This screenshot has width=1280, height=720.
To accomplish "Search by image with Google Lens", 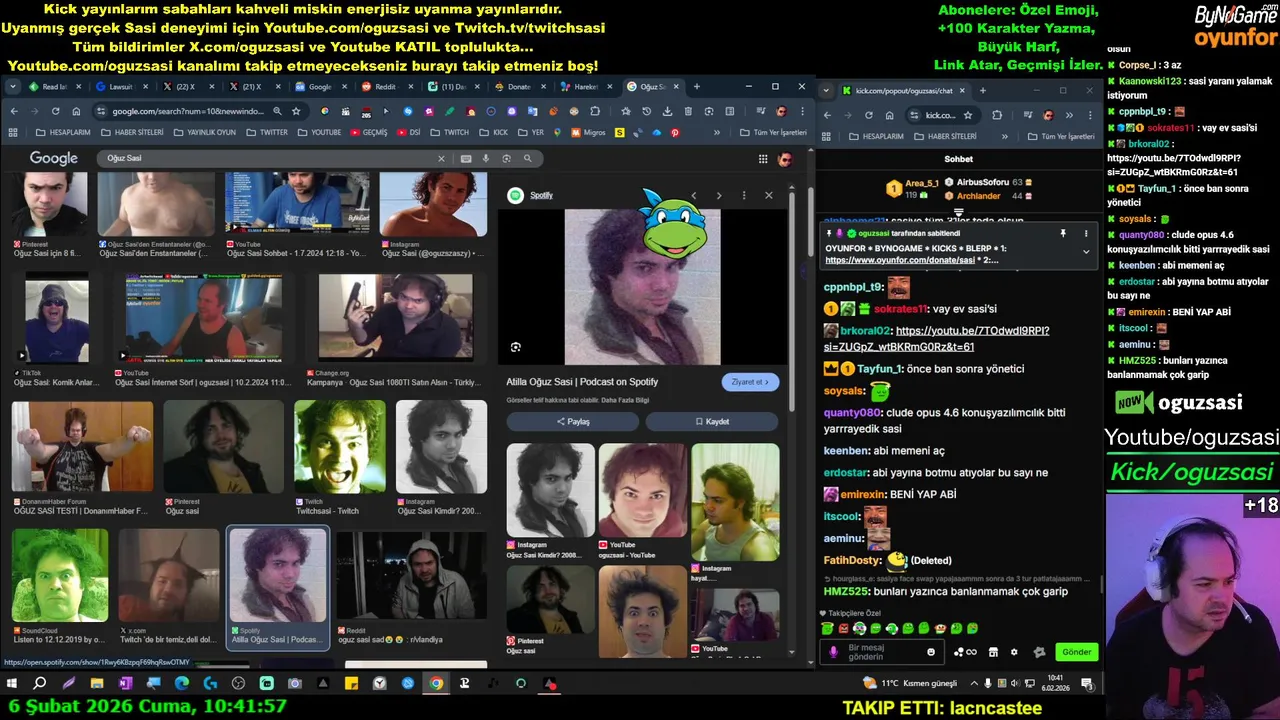I will [506, 158].
